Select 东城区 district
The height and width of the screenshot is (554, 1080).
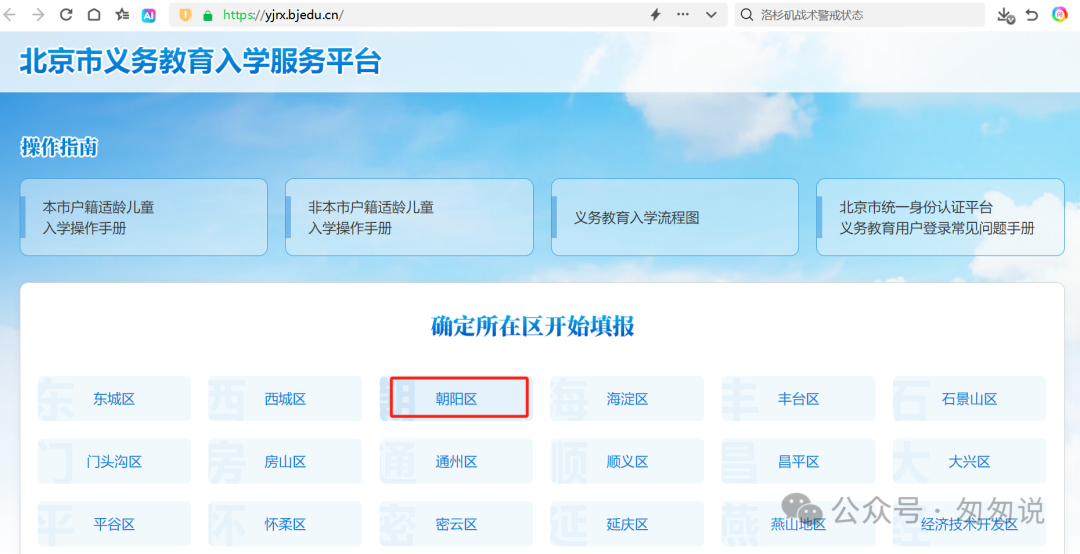click(114, 398)
